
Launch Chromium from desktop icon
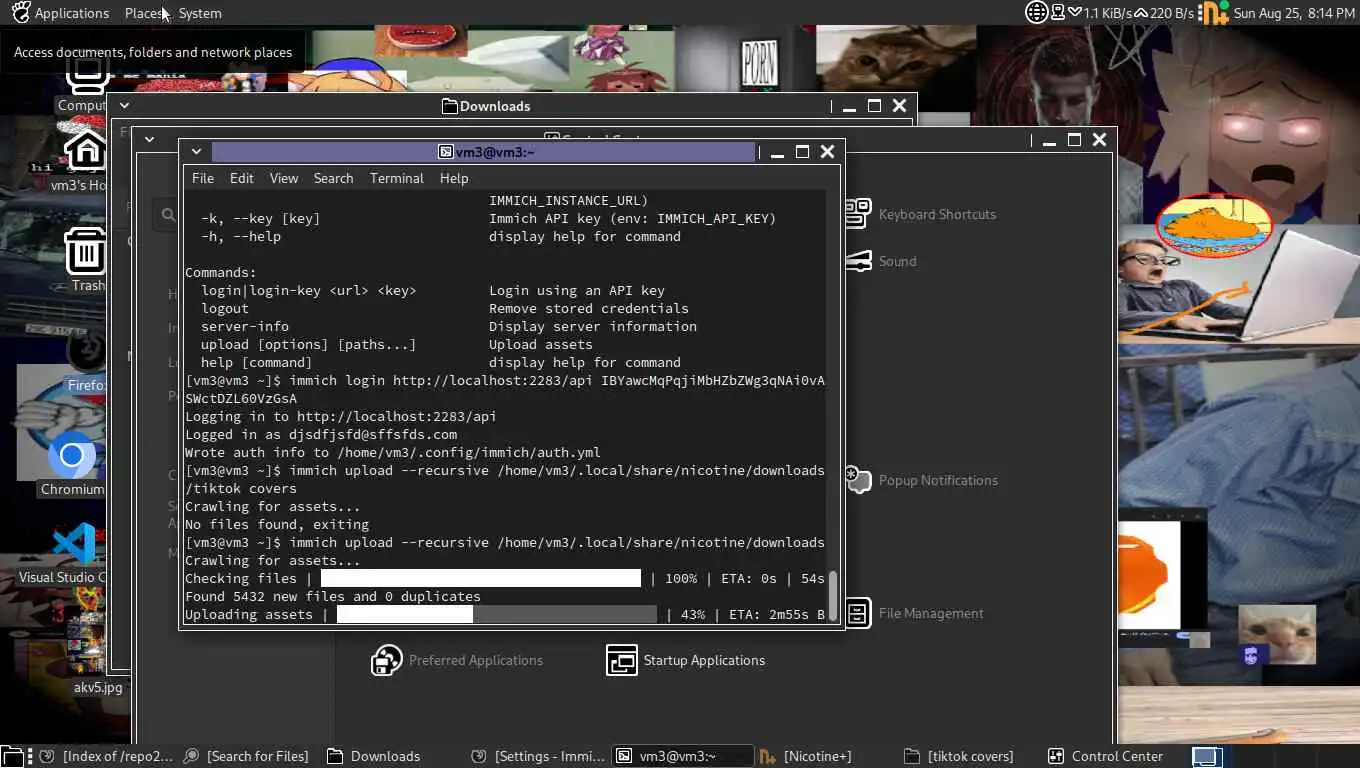click(72, 465)
